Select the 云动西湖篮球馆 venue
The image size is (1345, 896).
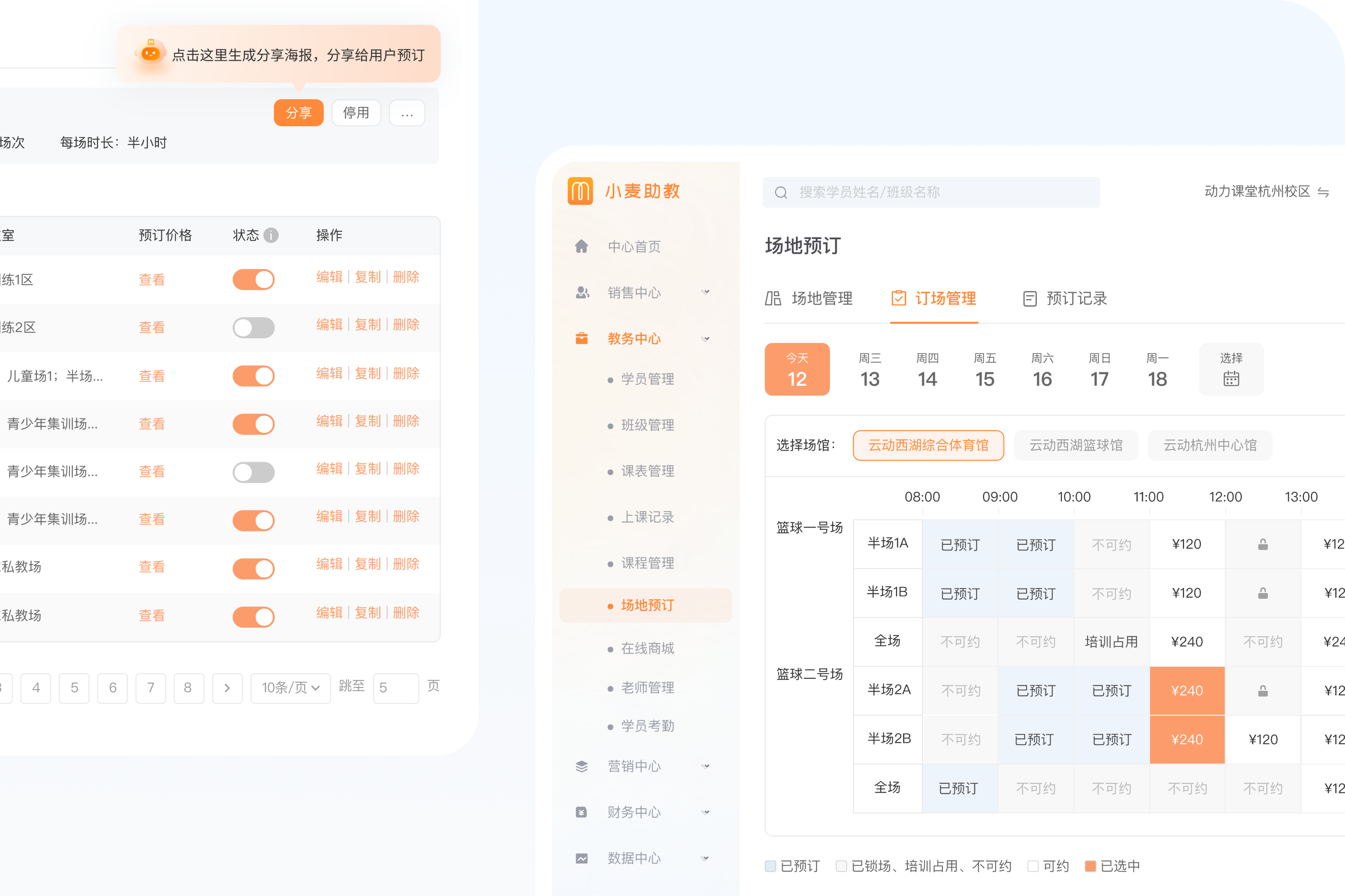[x=1076, y=445]
